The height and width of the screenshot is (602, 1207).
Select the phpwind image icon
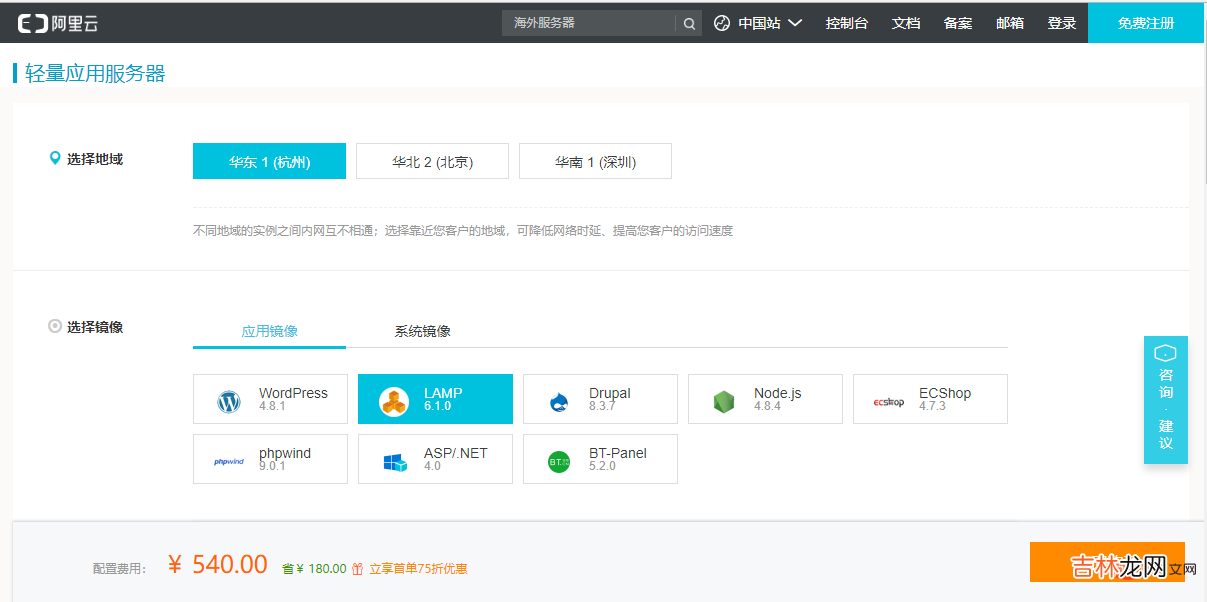pos(229,462)
